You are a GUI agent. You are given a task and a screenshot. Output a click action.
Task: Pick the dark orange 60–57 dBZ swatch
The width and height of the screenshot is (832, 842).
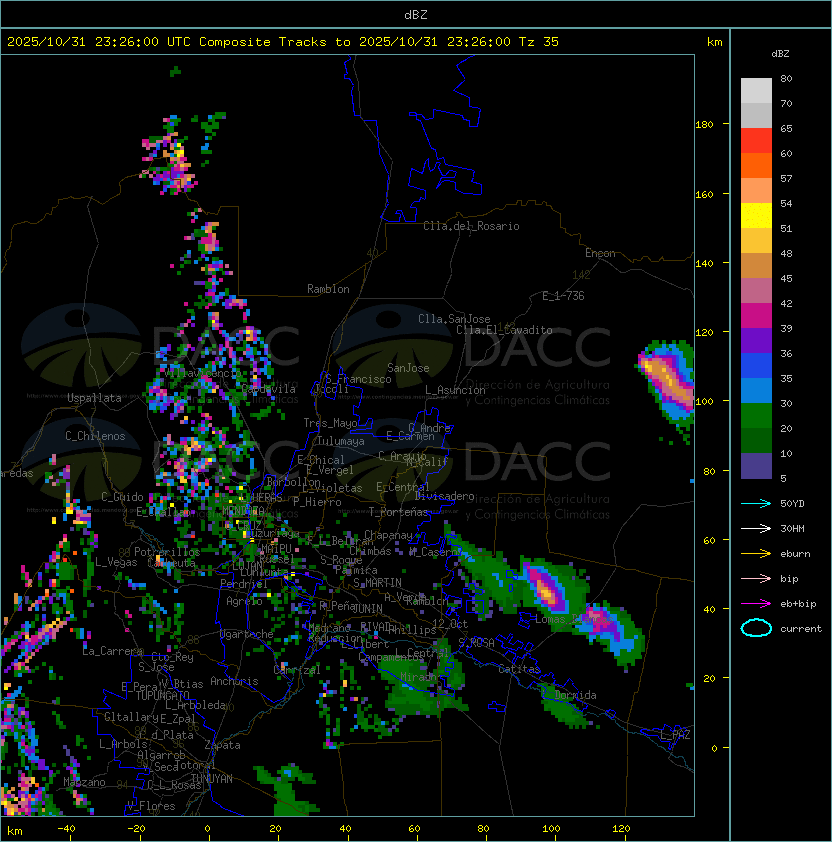(756, 165)
